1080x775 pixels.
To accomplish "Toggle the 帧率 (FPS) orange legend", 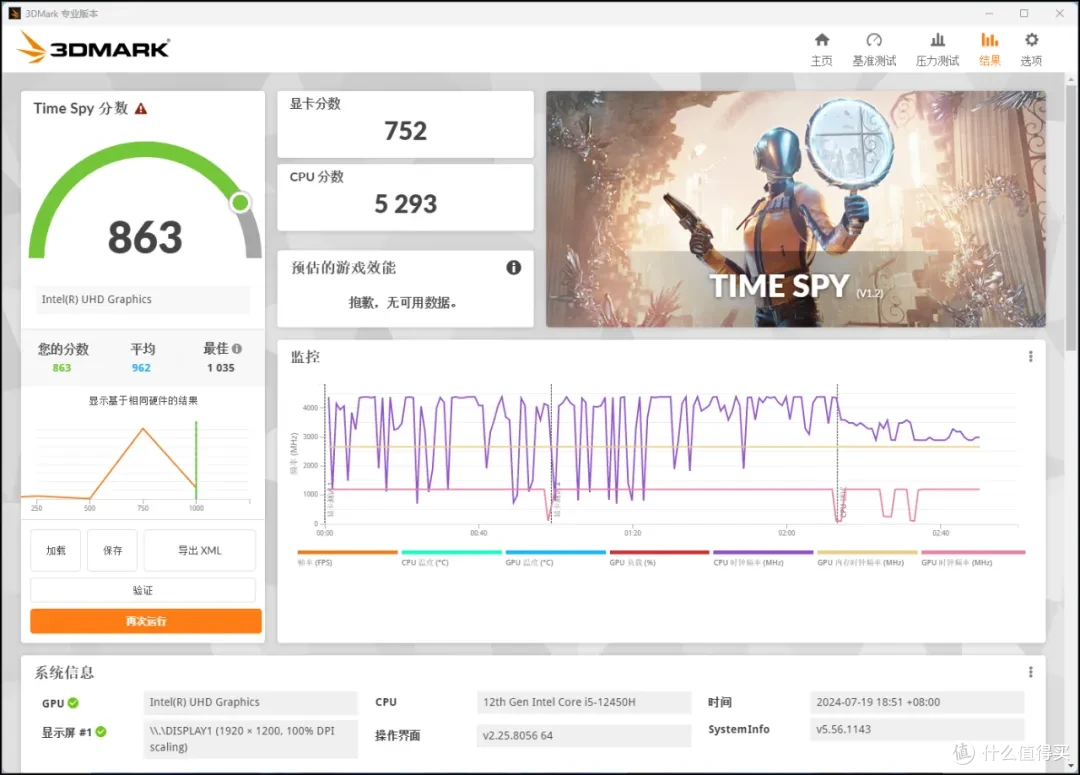I will click(x=347, y=557).
